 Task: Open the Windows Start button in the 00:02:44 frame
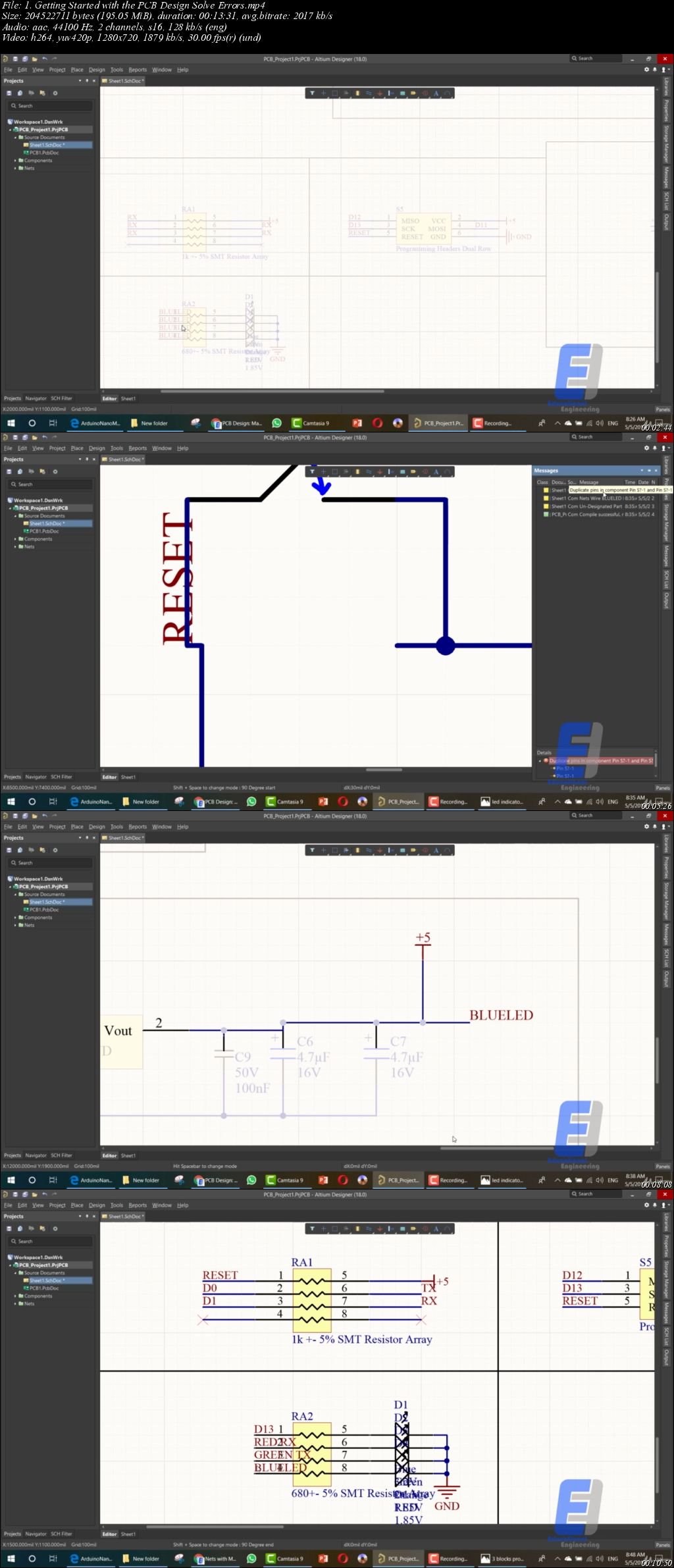click(x=11, y=423)
